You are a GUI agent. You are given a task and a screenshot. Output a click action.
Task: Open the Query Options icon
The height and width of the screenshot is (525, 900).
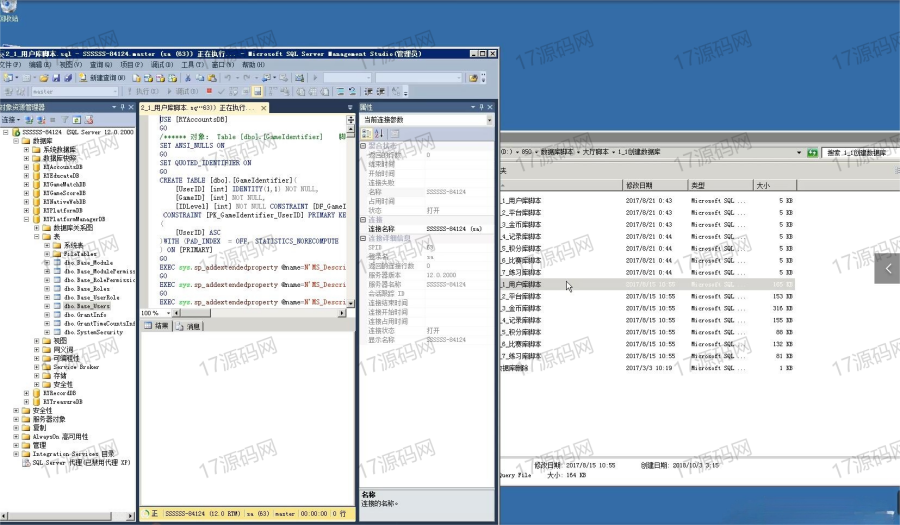coord(246,91)
